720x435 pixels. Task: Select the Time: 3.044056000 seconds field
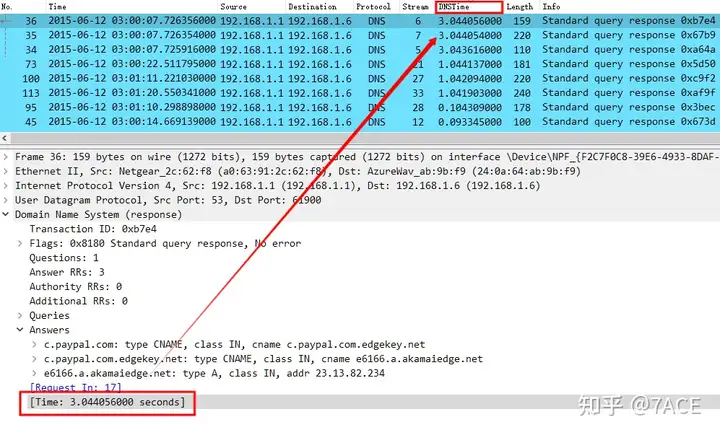[107, 402]
